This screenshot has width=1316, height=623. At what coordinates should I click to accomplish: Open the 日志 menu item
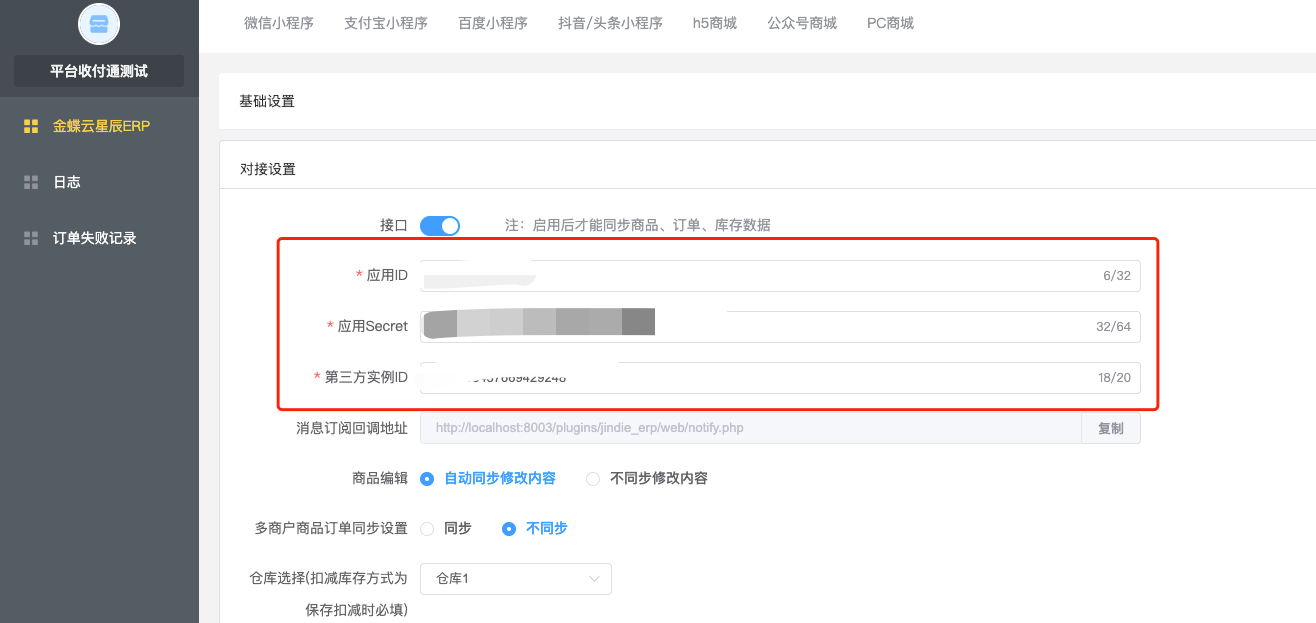click(67, 182)
